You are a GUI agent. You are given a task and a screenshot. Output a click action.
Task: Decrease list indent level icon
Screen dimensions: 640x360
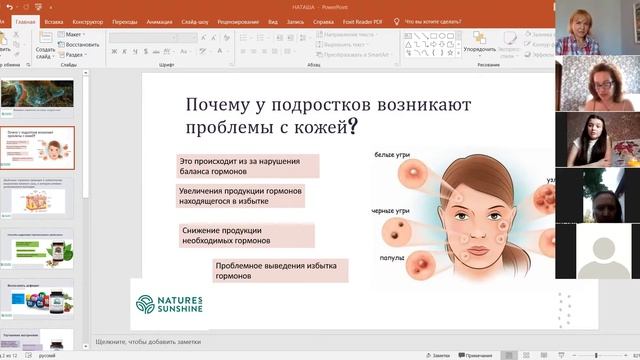279,38
